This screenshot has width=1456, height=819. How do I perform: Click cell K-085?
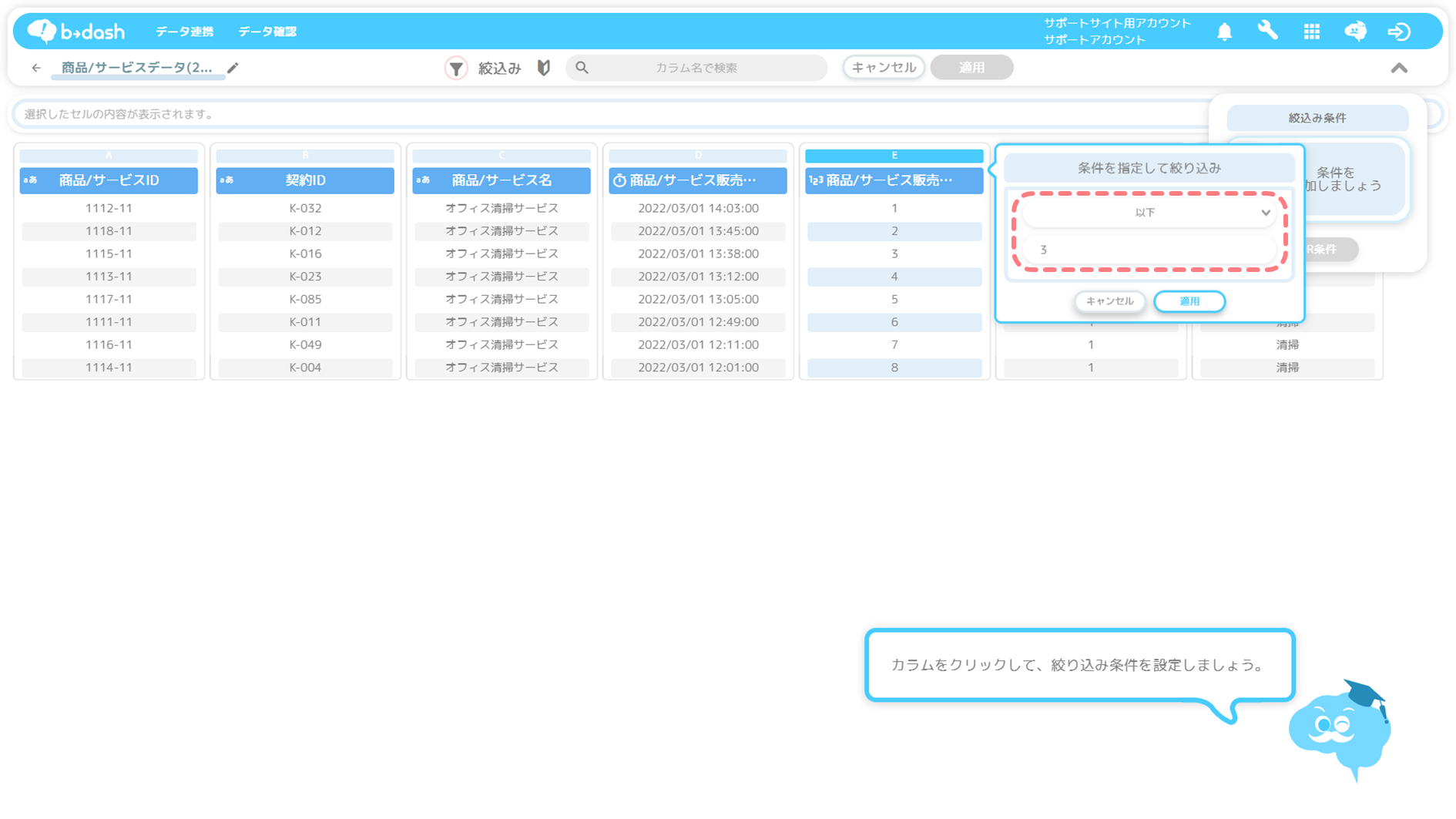pos(305,299)
